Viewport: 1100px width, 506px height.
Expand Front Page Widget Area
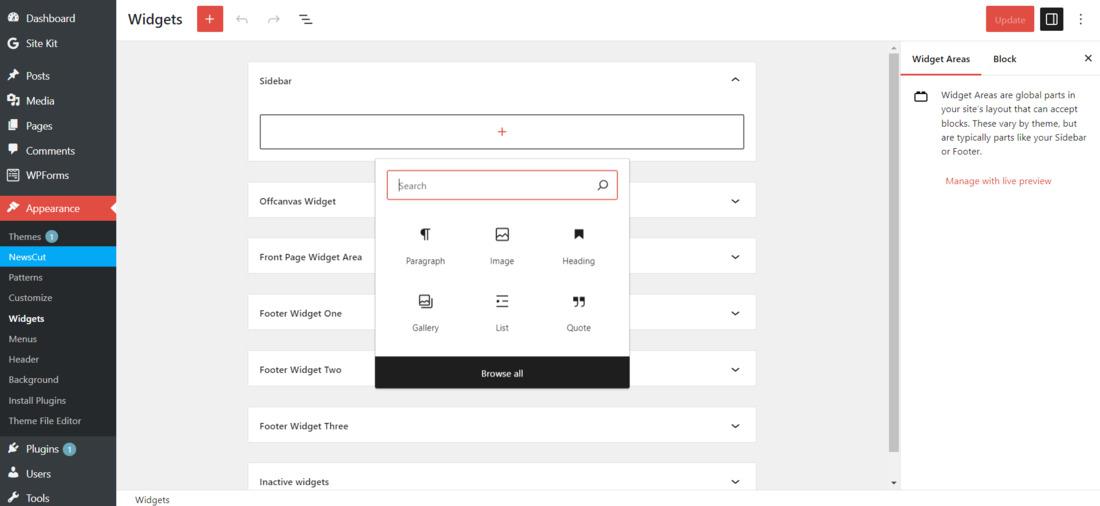(735, 257)
